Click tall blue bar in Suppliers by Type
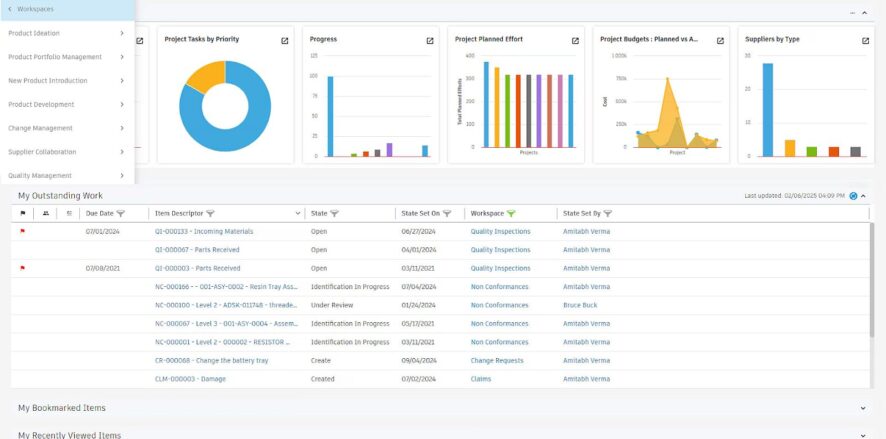886x439 pixels. point(767,110)
